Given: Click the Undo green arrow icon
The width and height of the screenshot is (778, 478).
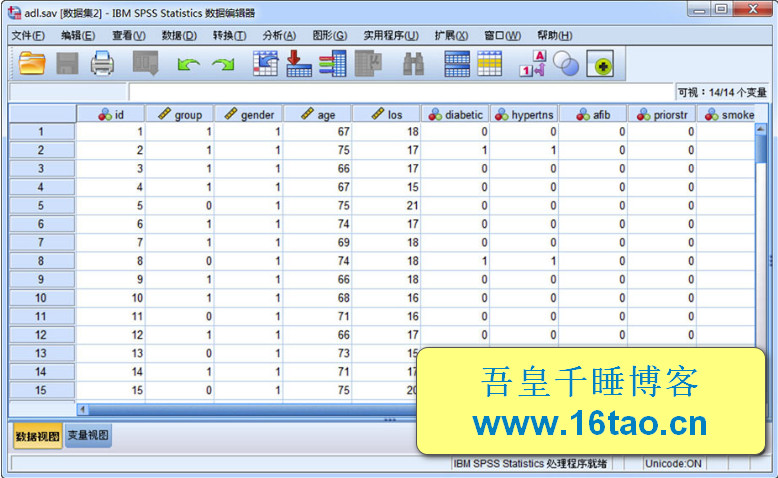Looking at the screenshot, I should point(188,64).
